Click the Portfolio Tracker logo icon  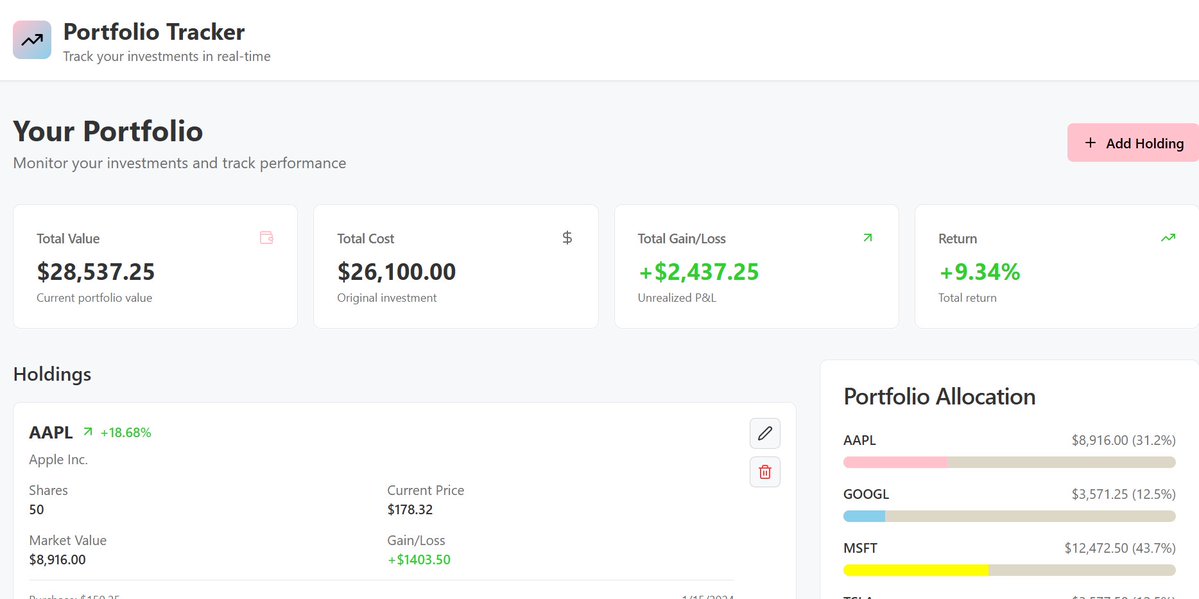click(32, 40)
